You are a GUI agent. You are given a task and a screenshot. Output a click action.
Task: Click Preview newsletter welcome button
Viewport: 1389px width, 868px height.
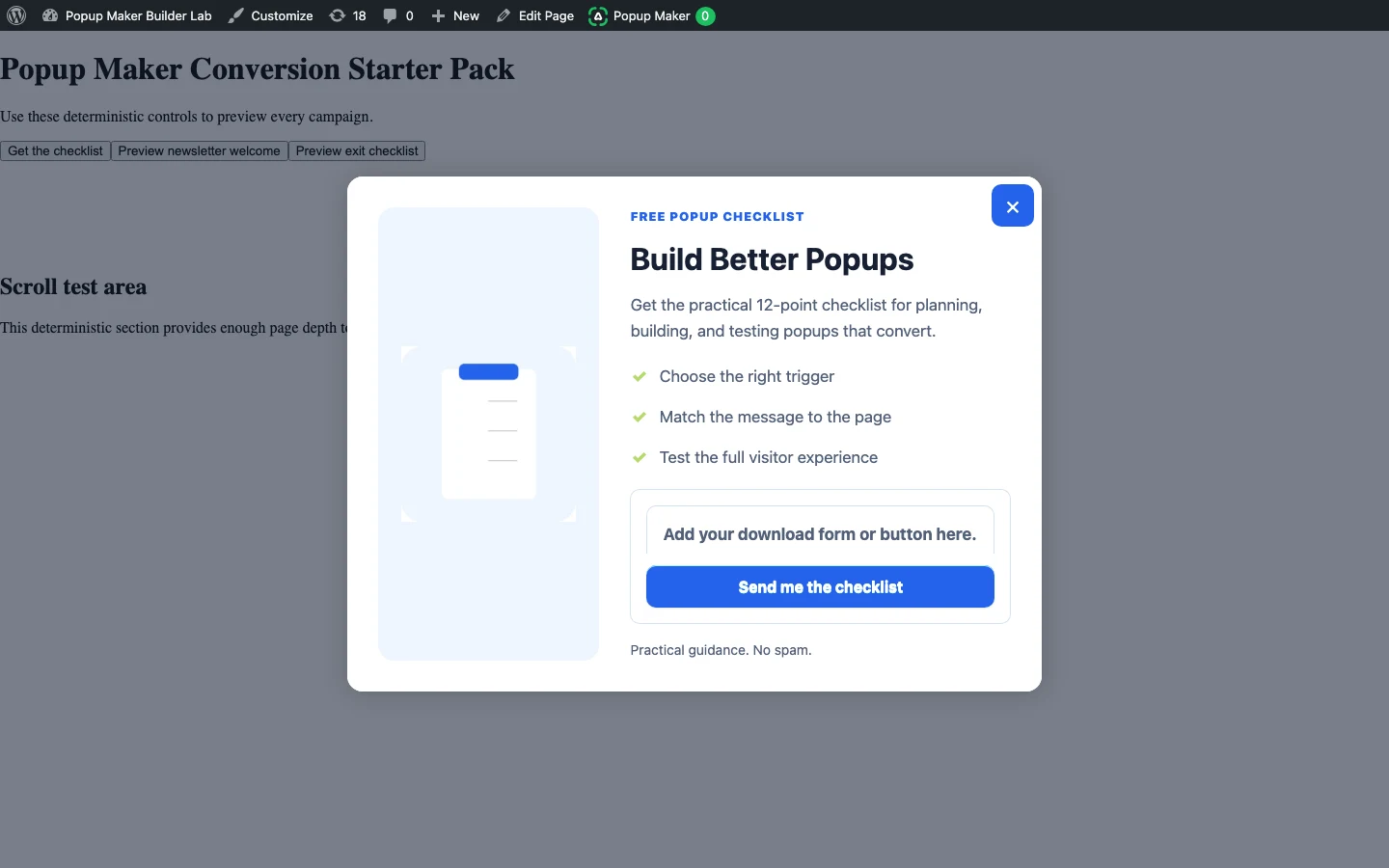coord(200,151)
